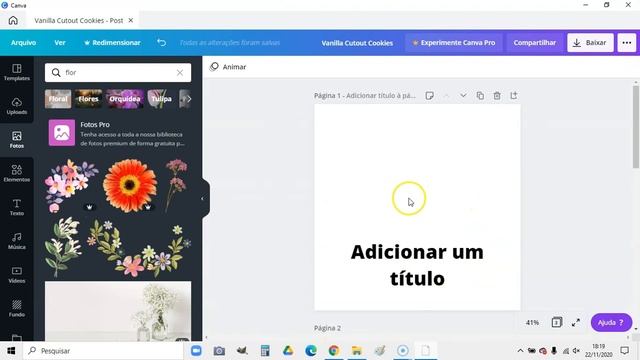
Task: Add new page icon after page 1
Action: [x=513, y=96]
